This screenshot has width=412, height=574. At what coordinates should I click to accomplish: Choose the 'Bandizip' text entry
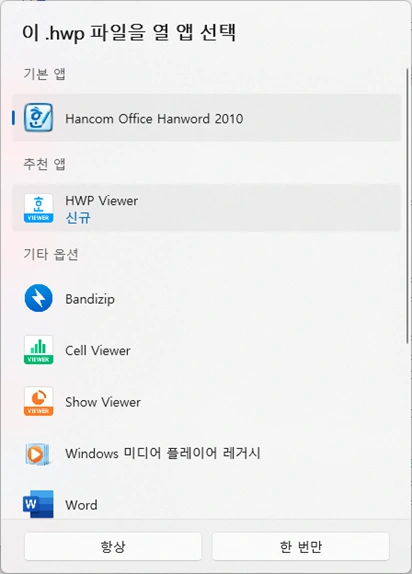pyautogui.click(x=90, y=299)
